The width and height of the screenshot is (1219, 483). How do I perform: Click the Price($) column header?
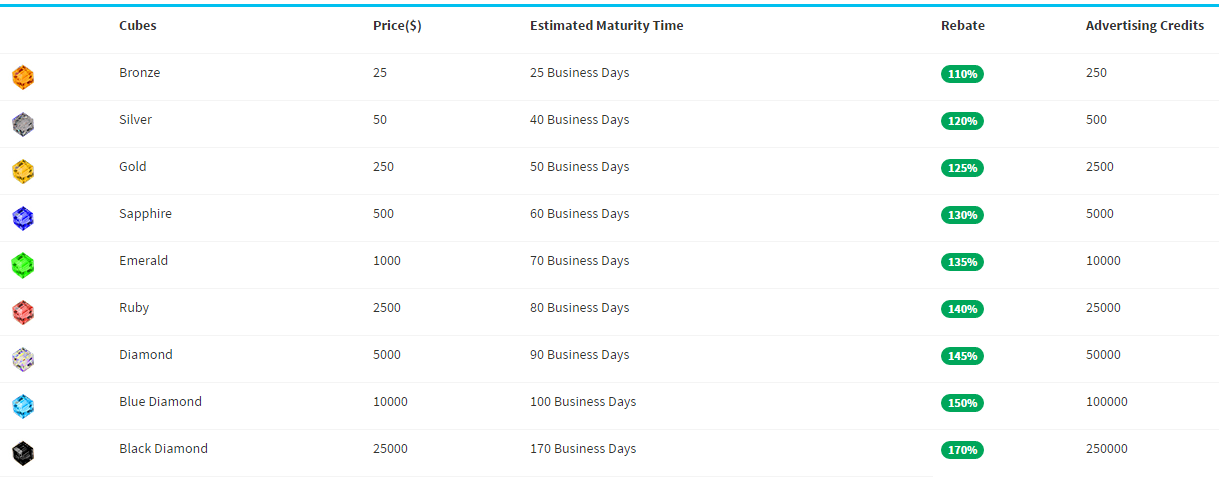397,26
